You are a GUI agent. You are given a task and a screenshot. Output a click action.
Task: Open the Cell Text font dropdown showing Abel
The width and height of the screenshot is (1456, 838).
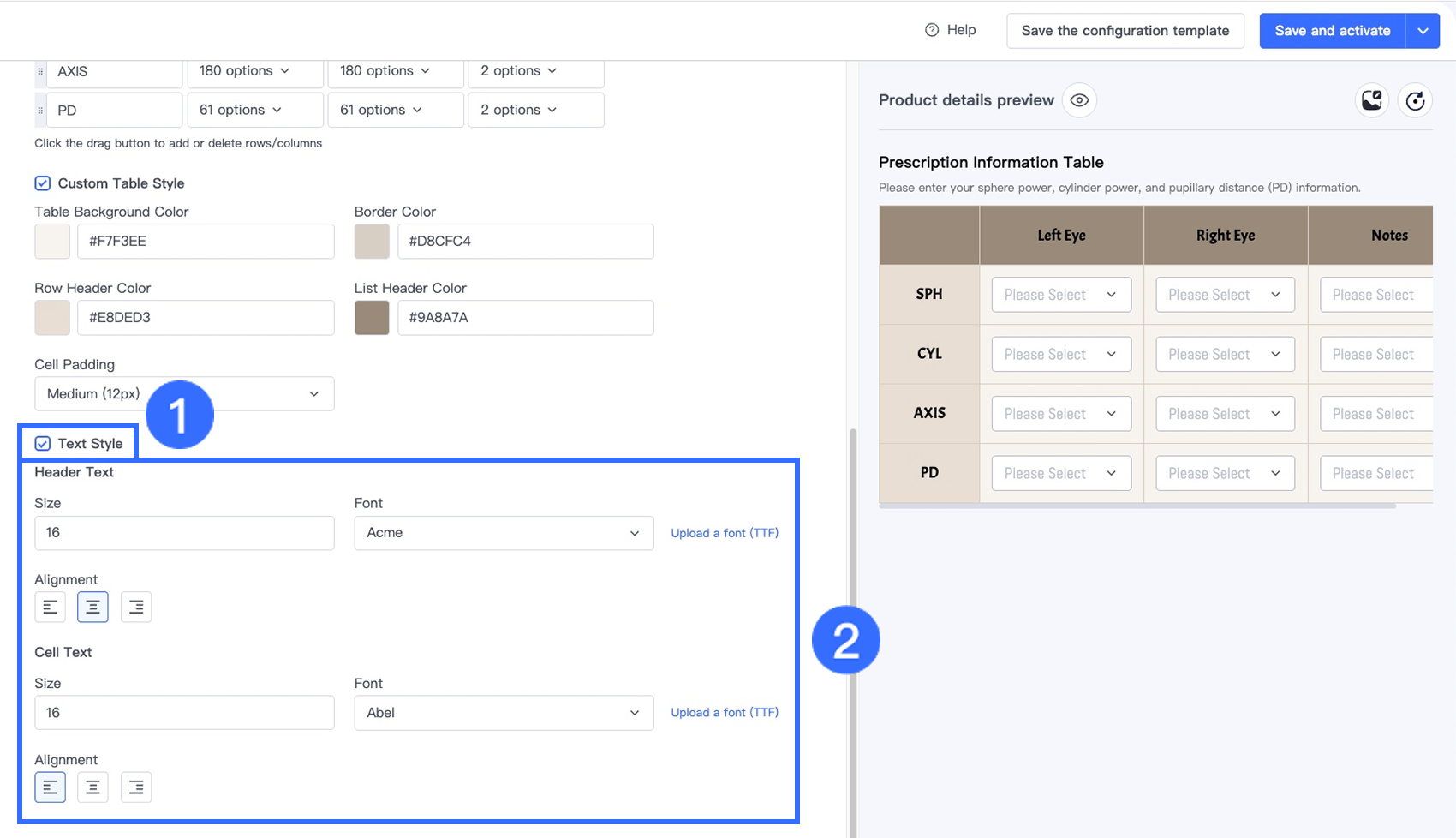504,713
